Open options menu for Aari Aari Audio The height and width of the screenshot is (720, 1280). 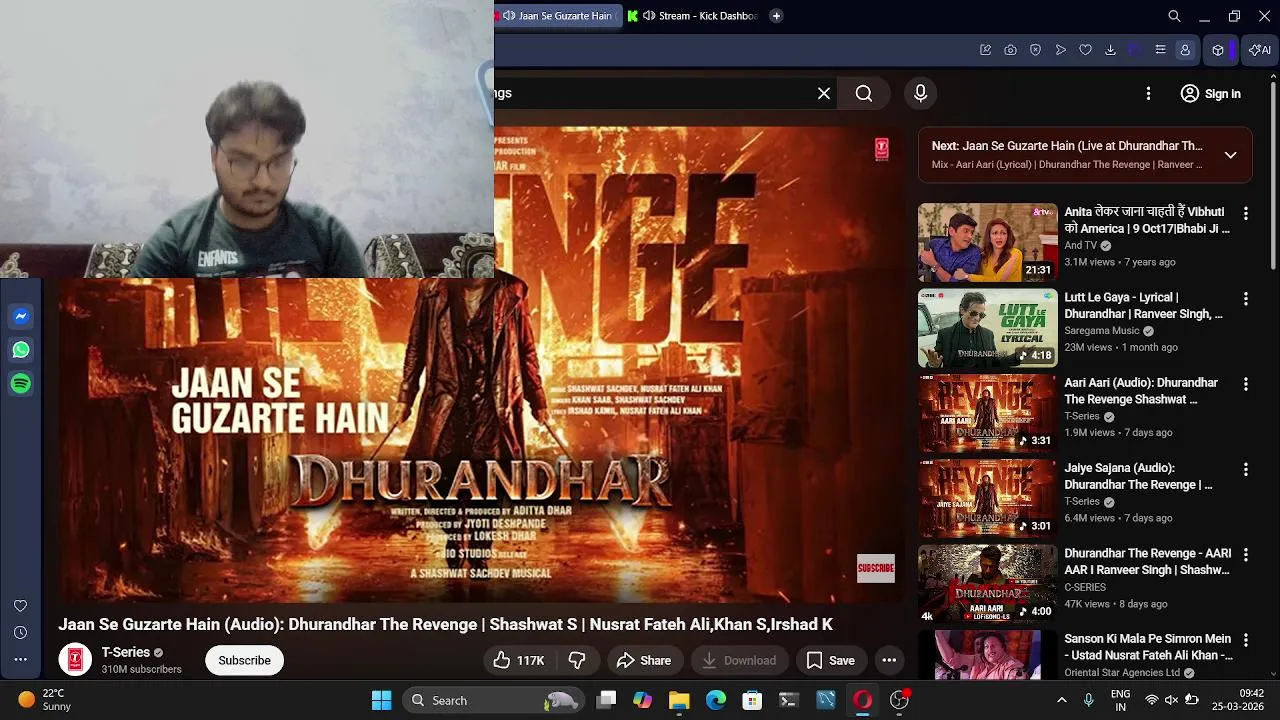1245,384
